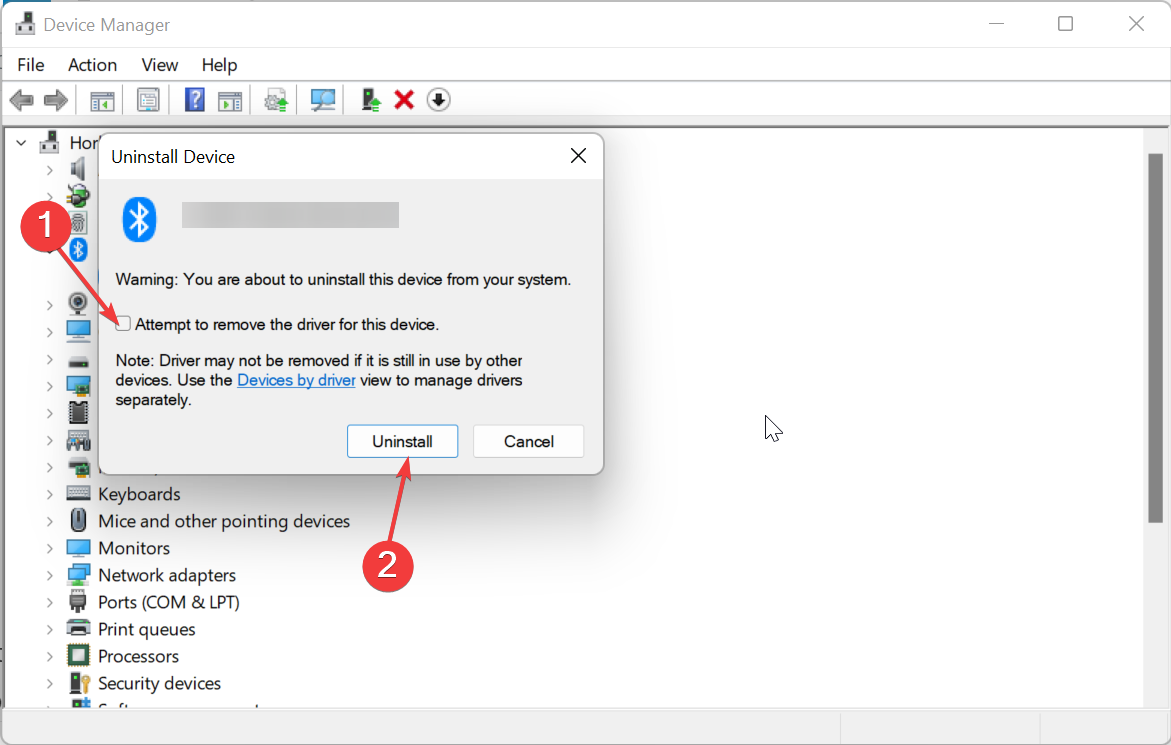Follow the Devices by driver link
The height and width of the screenshot is (745, 1171).
coord(296,380)
